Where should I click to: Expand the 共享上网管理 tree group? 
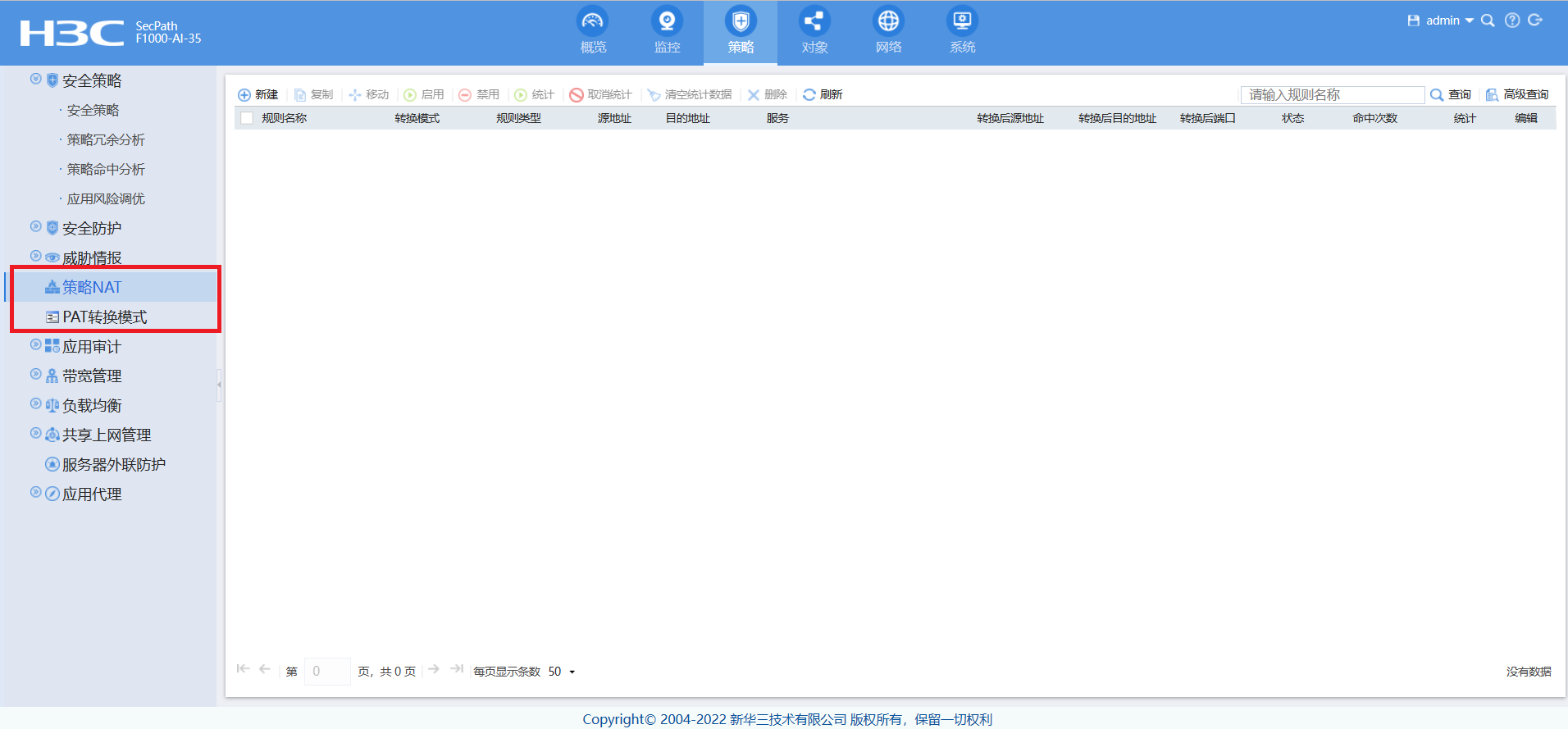[35, 434]
